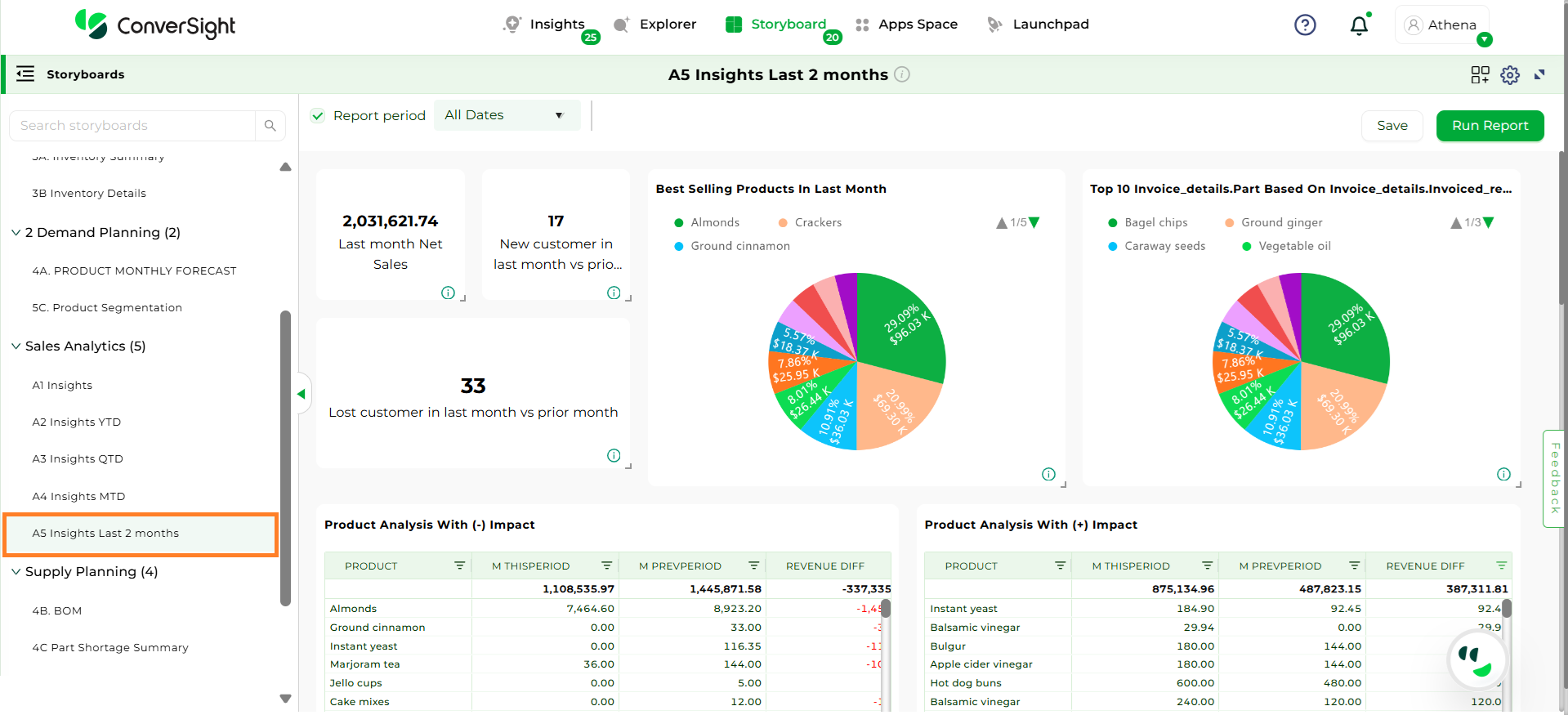Open the Athena user profile dropdown
Image resolution: width=1568 pixels, height=715 pixels.
tap(1441, 25)
